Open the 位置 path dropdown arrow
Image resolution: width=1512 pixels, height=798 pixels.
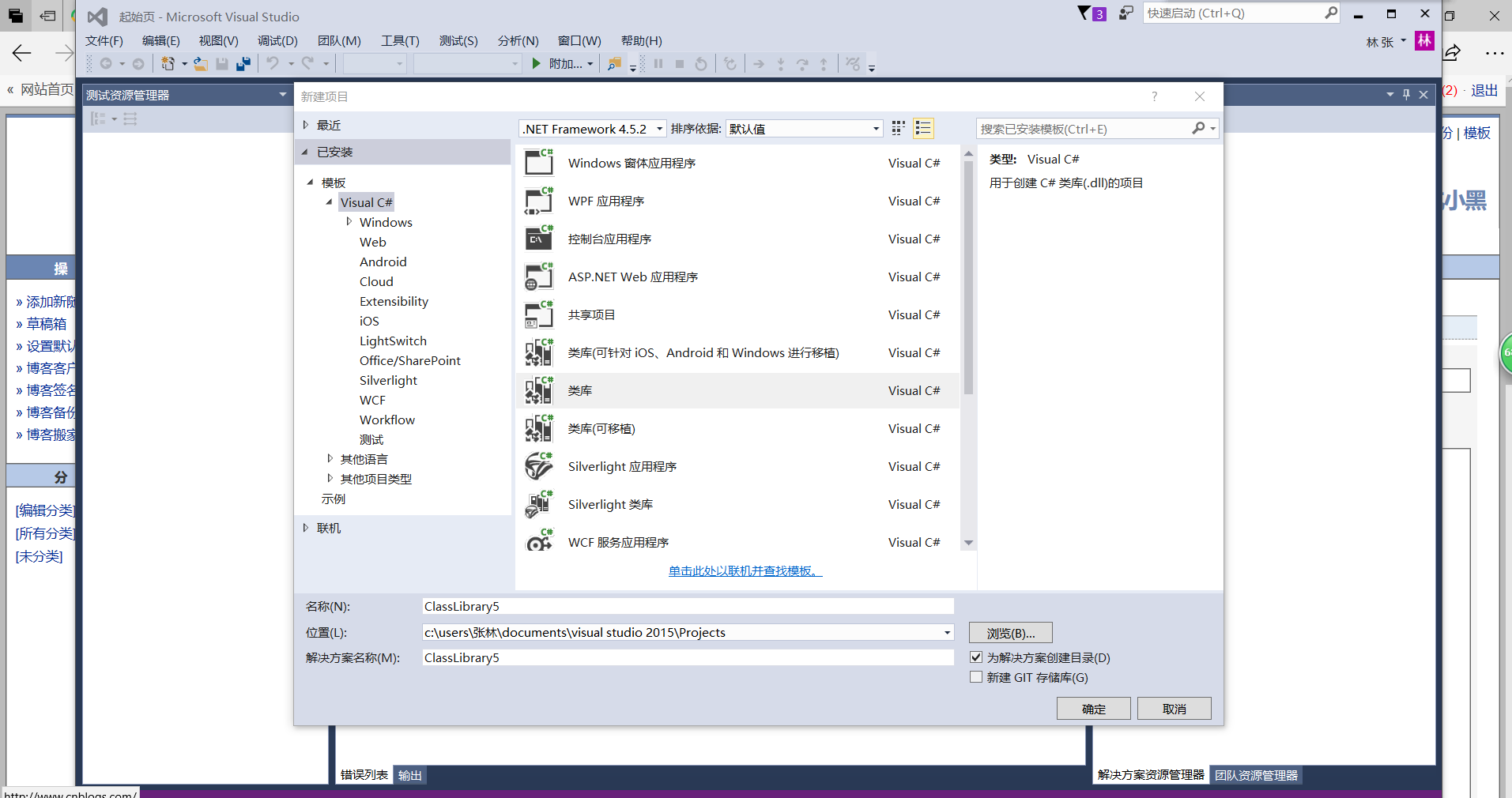[947, 632]
